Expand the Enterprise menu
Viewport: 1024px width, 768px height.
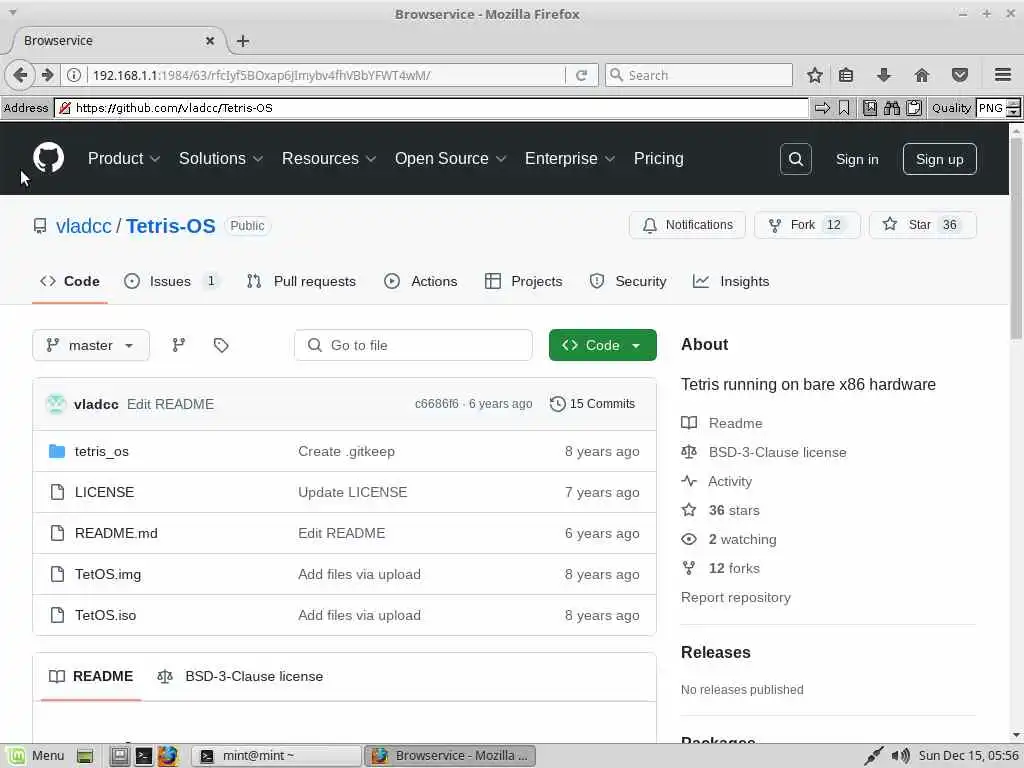tap(569, 158)
